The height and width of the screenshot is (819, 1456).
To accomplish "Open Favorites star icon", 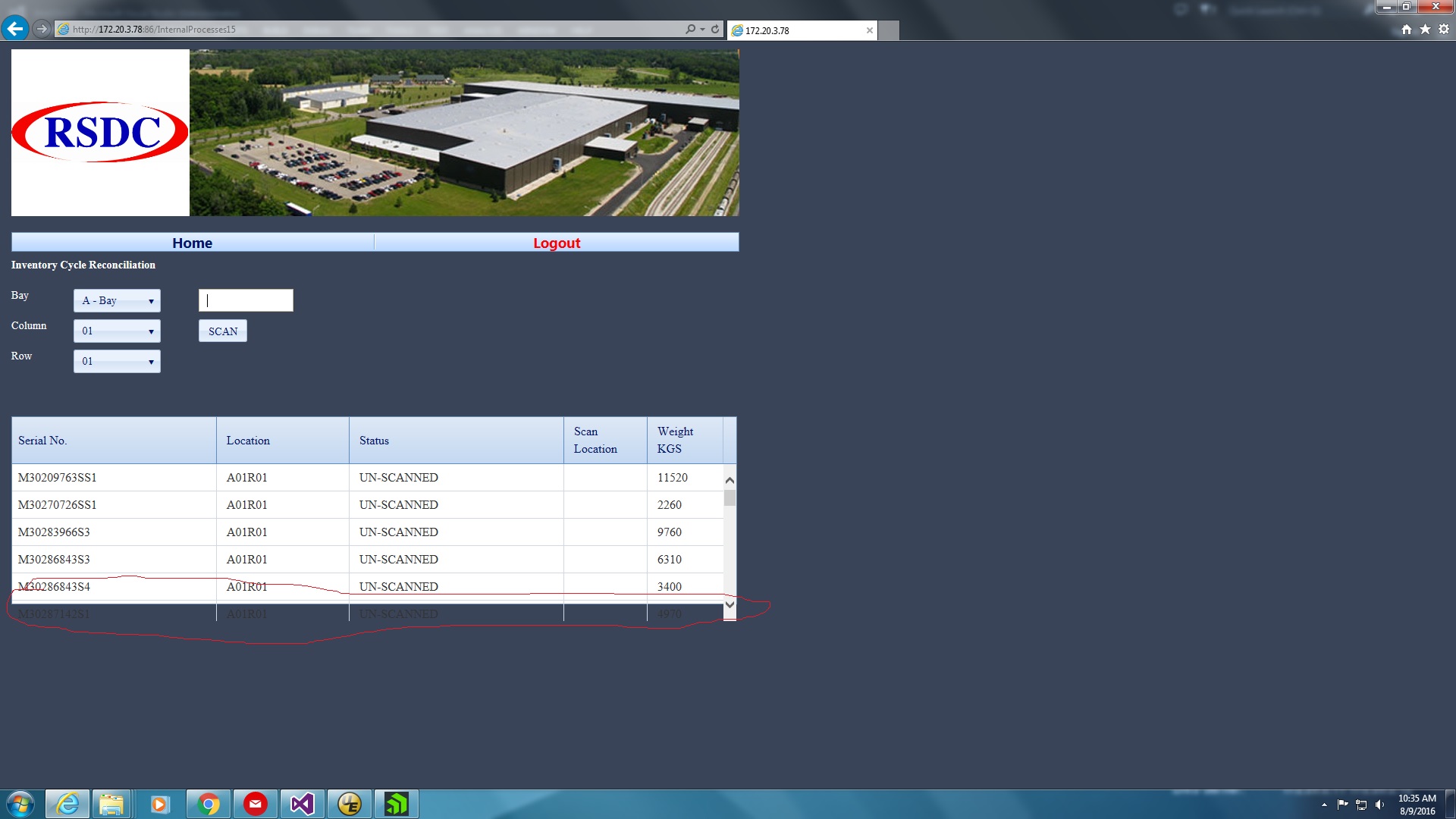I will 1425,29.
